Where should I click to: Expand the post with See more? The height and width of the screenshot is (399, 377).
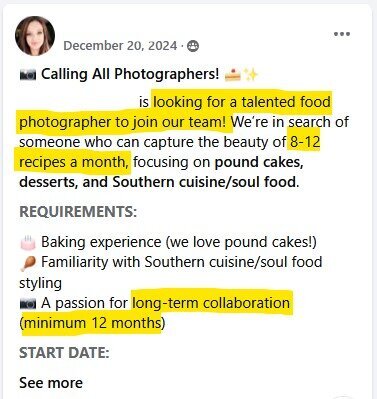click(x=51, y=383)
